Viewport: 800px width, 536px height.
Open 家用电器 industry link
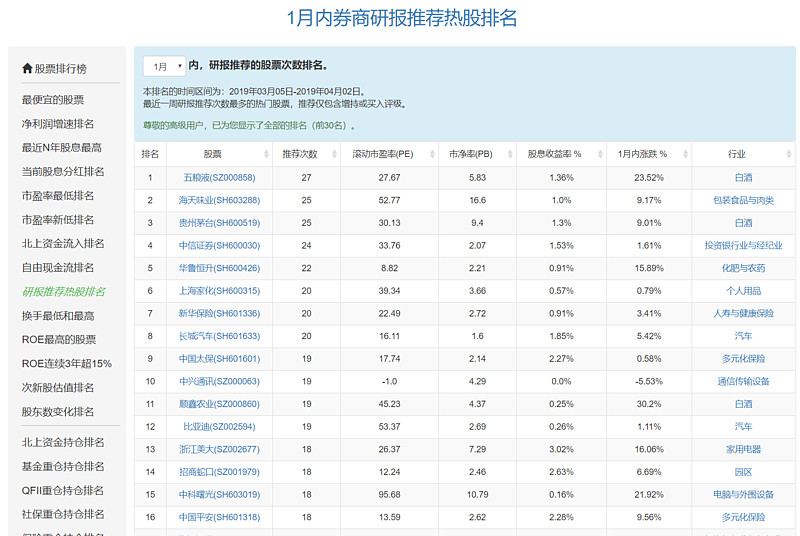743,449
